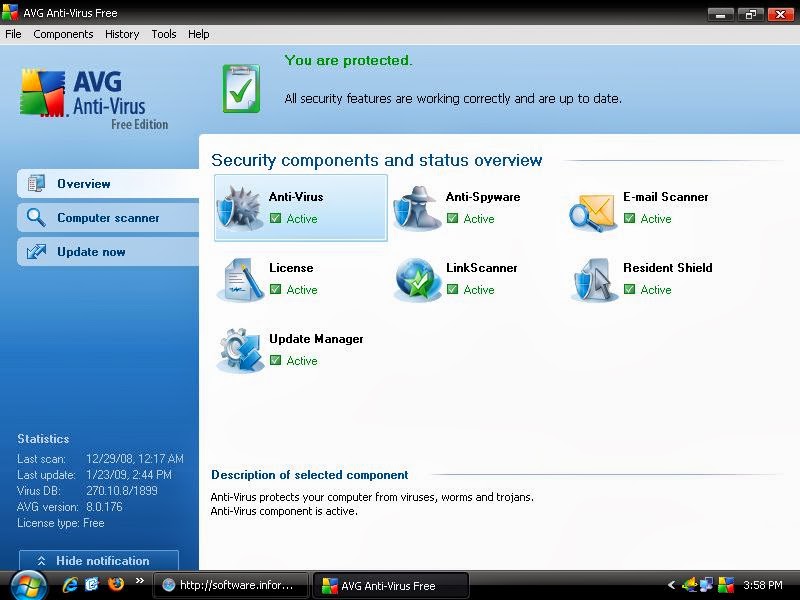Viewport: 800px width, 600px height.
Task: Open the Anti-Virus component icon
Action: point(239,208)
